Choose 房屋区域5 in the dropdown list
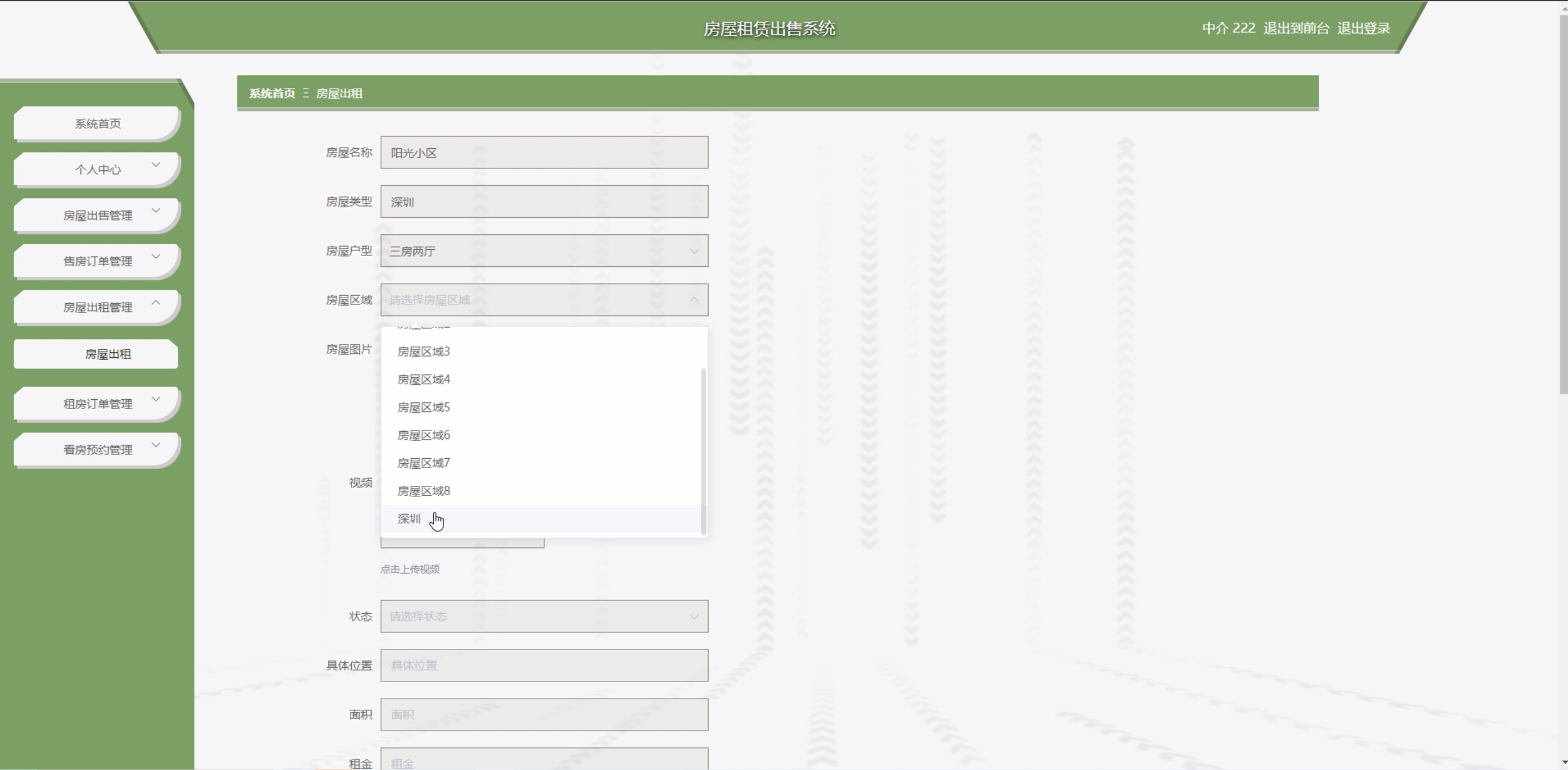 tap(424, 408)
